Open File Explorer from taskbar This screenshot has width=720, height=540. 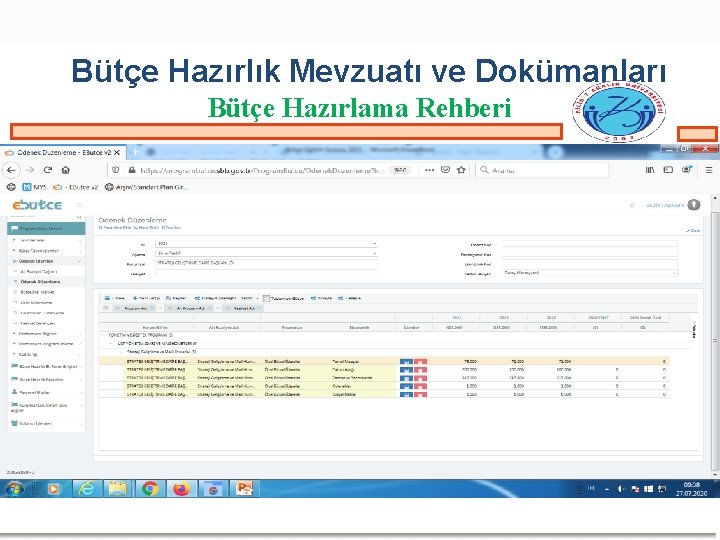point(118,489)
